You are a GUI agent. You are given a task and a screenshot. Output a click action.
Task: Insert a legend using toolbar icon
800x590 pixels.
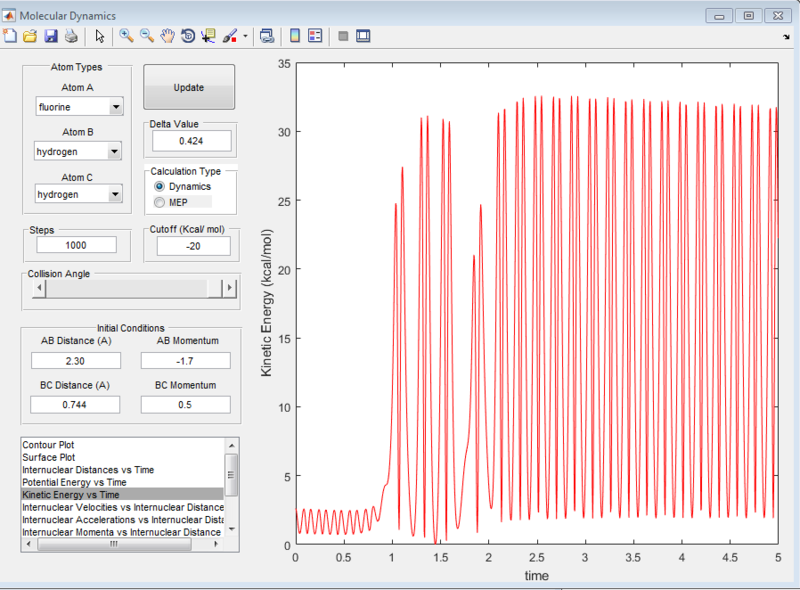tap(315, 36)
